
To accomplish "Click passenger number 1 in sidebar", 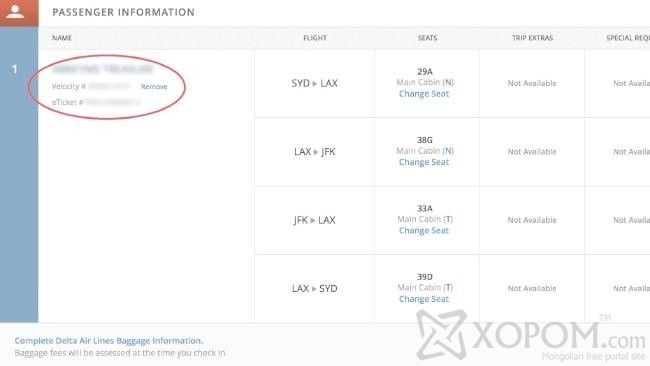I will 15,69.
